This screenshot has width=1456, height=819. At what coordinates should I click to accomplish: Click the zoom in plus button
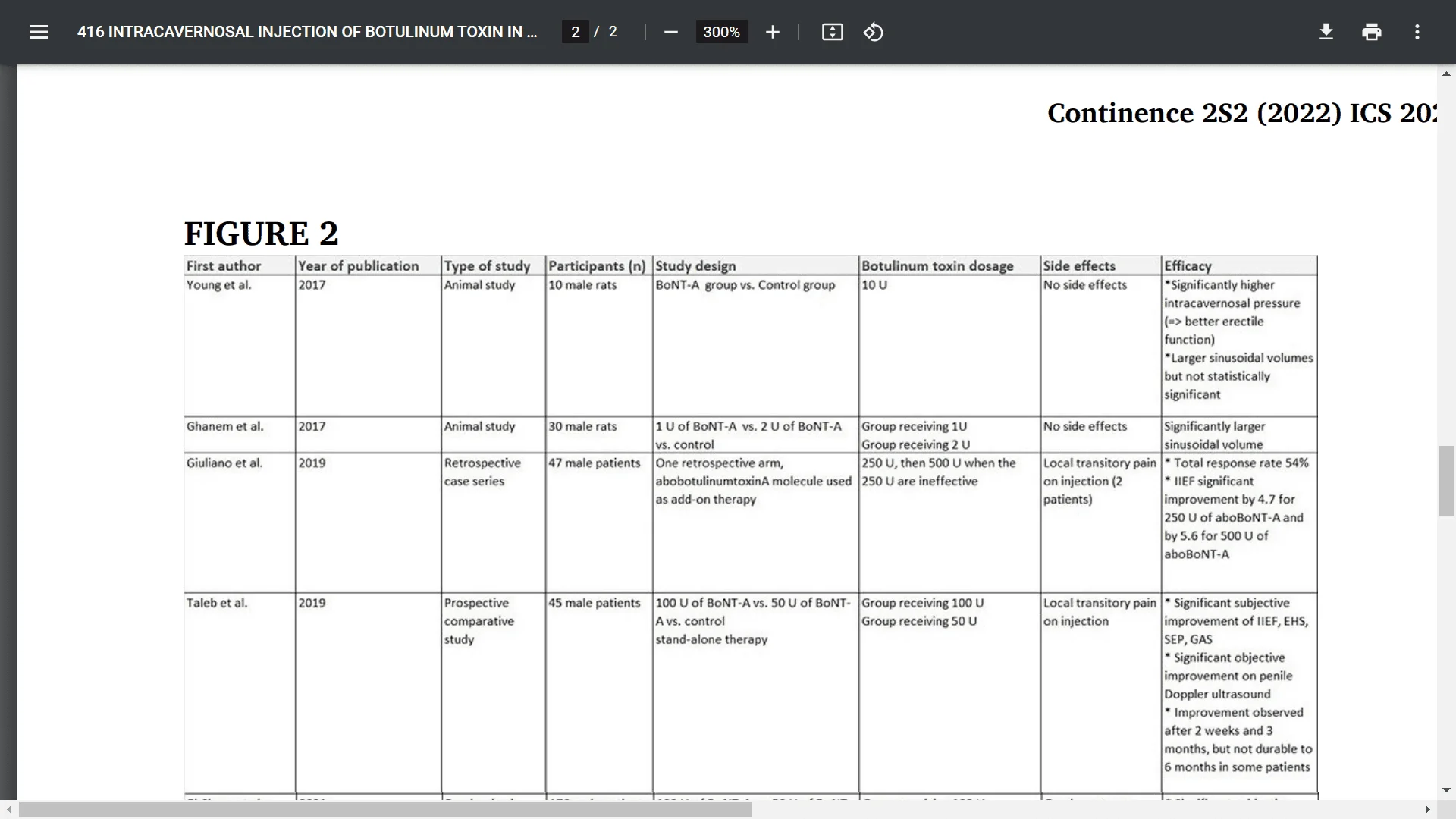pyautogui.click(x=772, y=32)
